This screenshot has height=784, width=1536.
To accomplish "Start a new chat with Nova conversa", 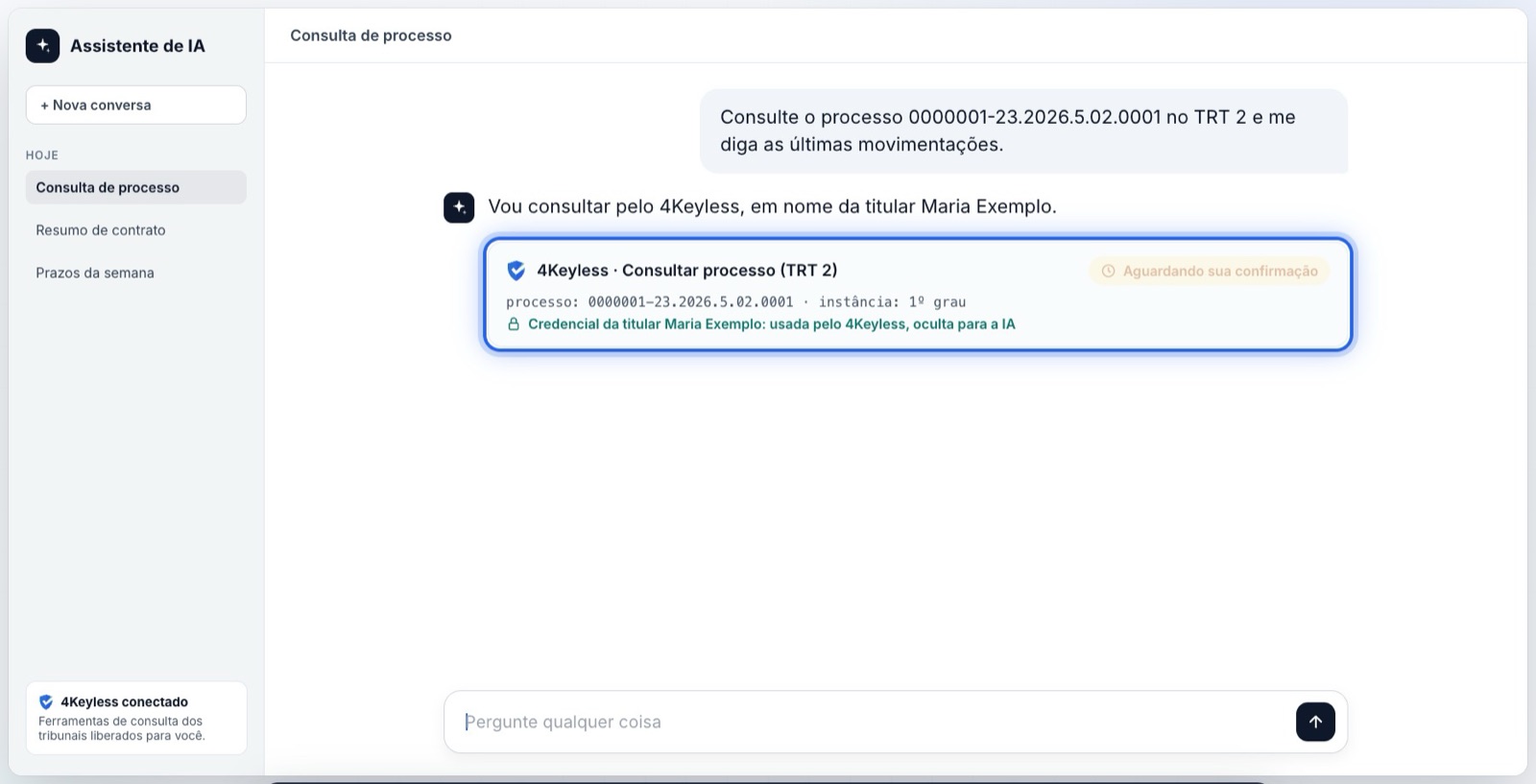I will pos(136,105).
